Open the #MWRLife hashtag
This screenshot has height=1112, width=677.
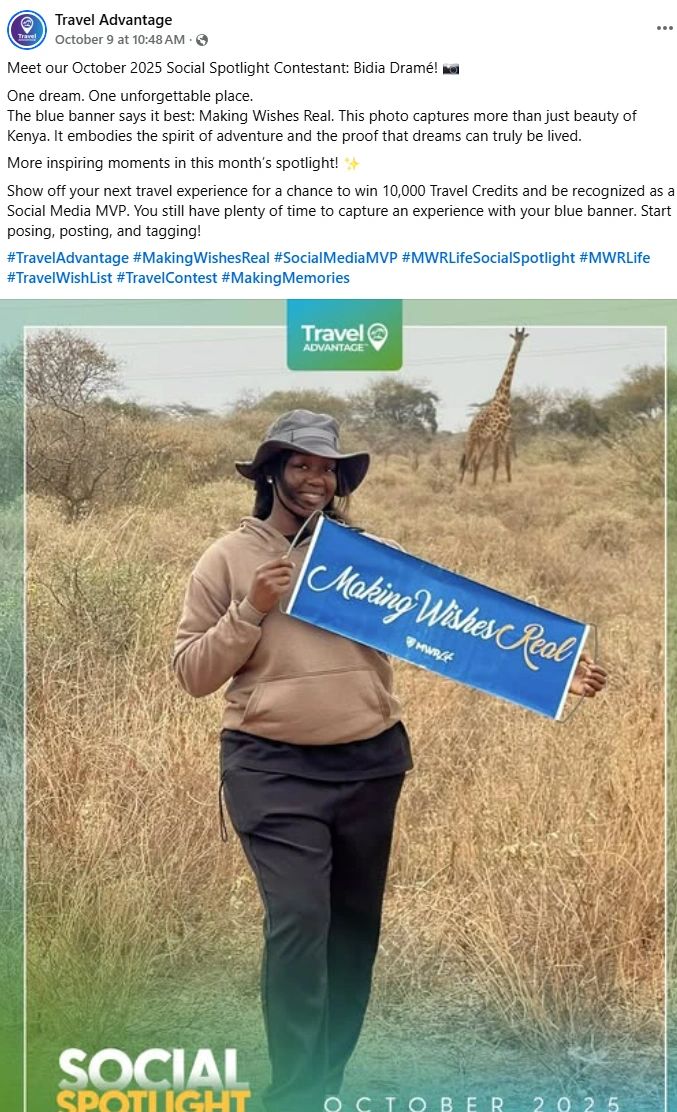point(615,257)
